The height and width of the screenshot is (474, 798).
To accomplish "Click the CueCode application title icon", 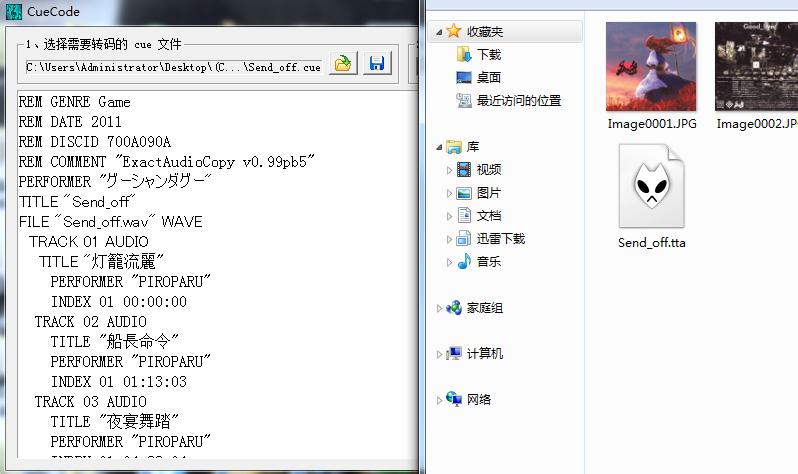I will [14, 11].
